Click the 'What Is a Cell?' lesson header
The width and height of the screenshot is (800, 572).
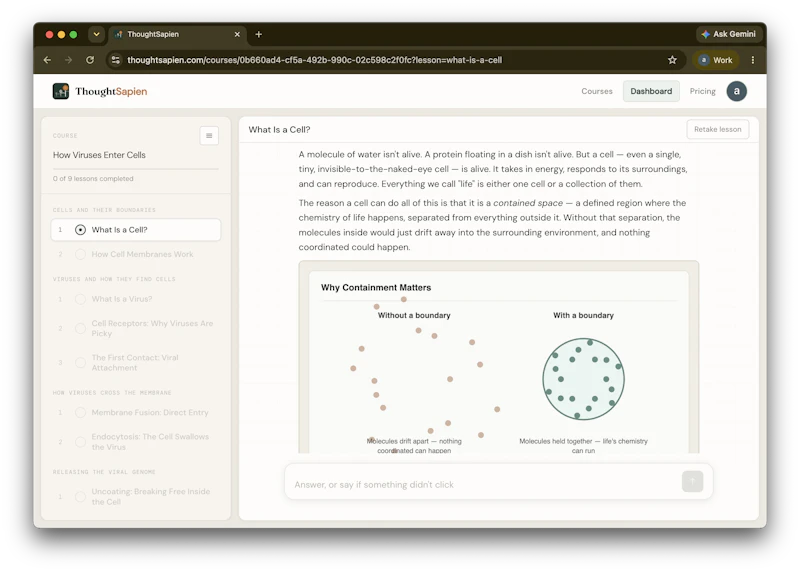(x=279, y=130)
